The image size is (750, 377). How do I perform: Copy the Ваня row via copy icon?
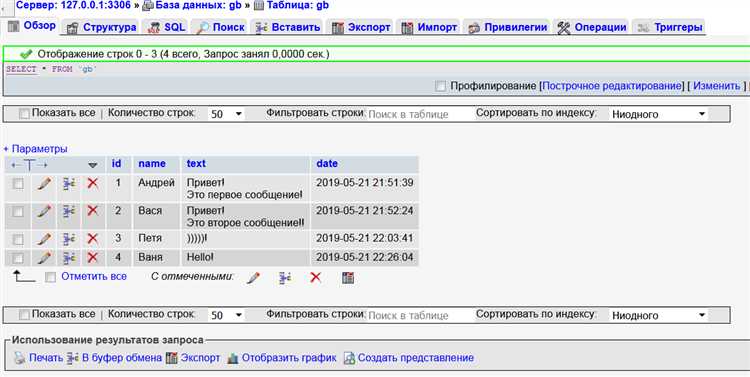point(69,258)
